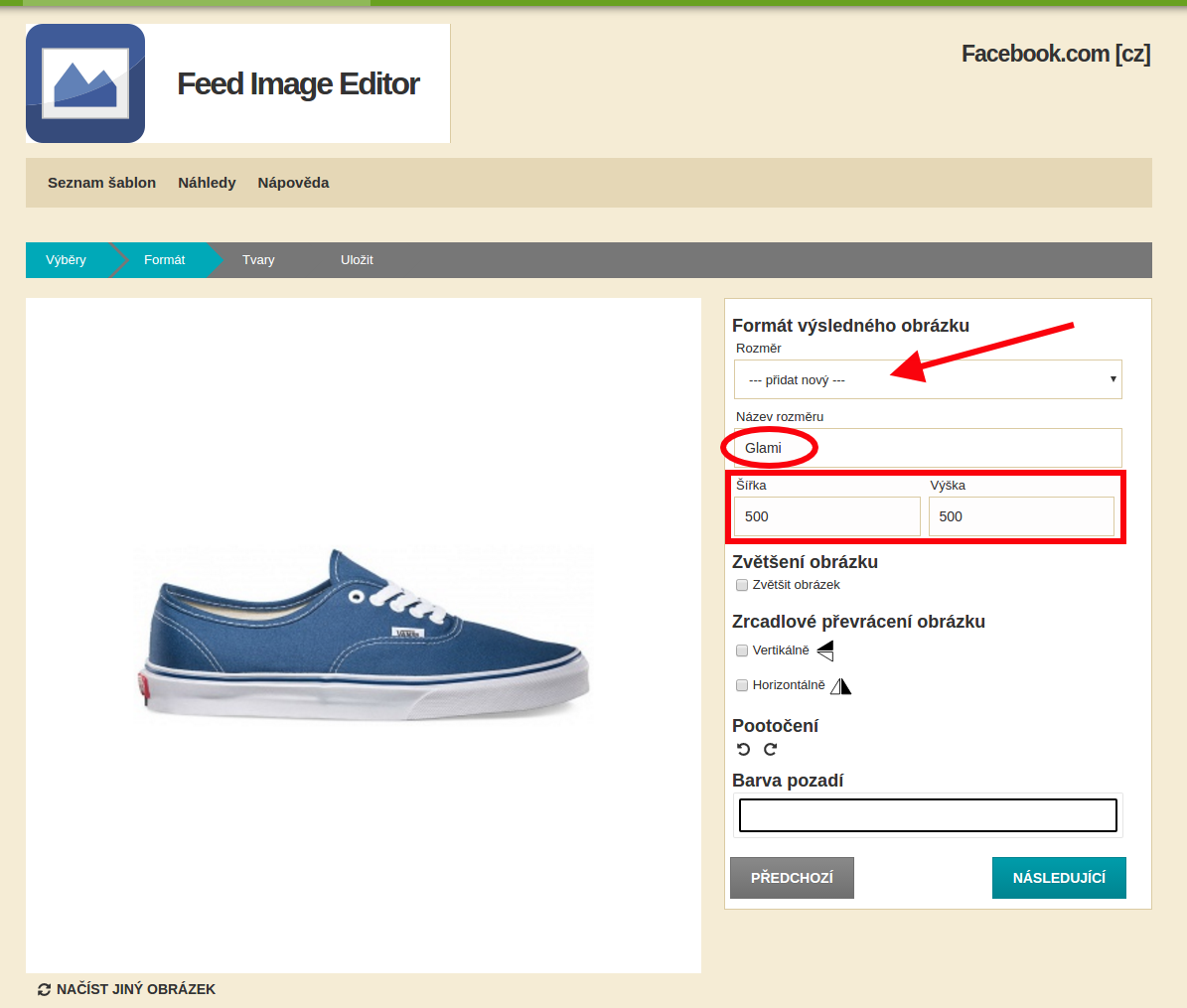
Task: Click the reload icon beside Načíst jiný obrázek
Action: (44, 989)
